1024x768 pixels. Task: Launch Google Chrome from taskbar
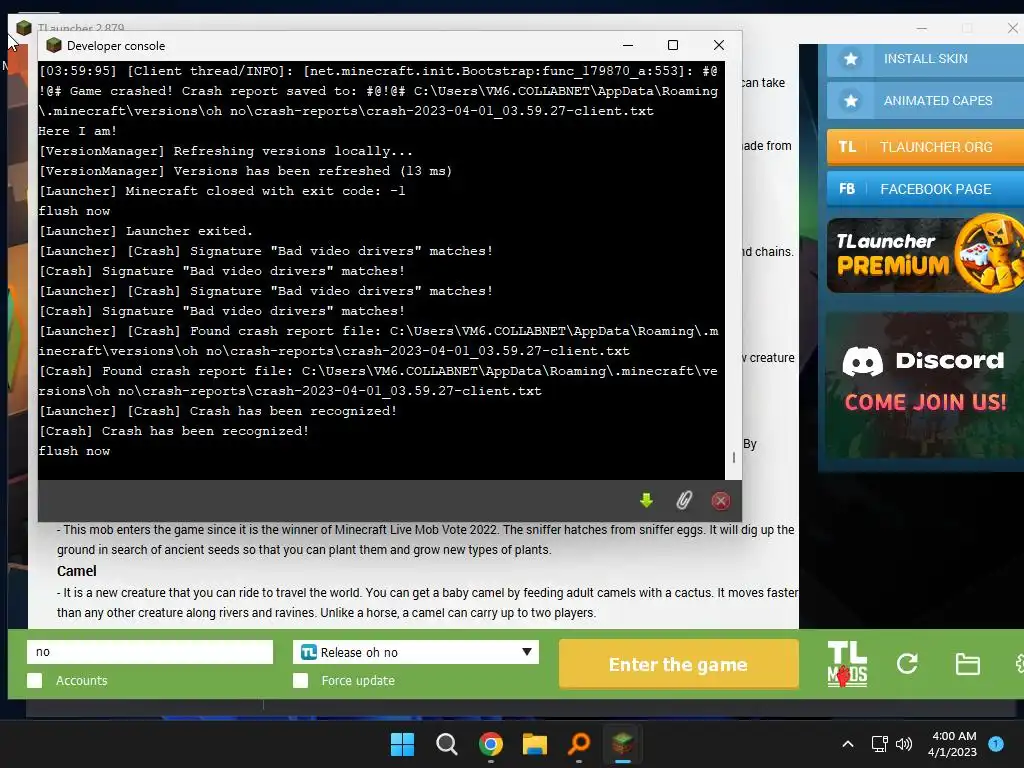pyautogui.click(x=490, y=744)
